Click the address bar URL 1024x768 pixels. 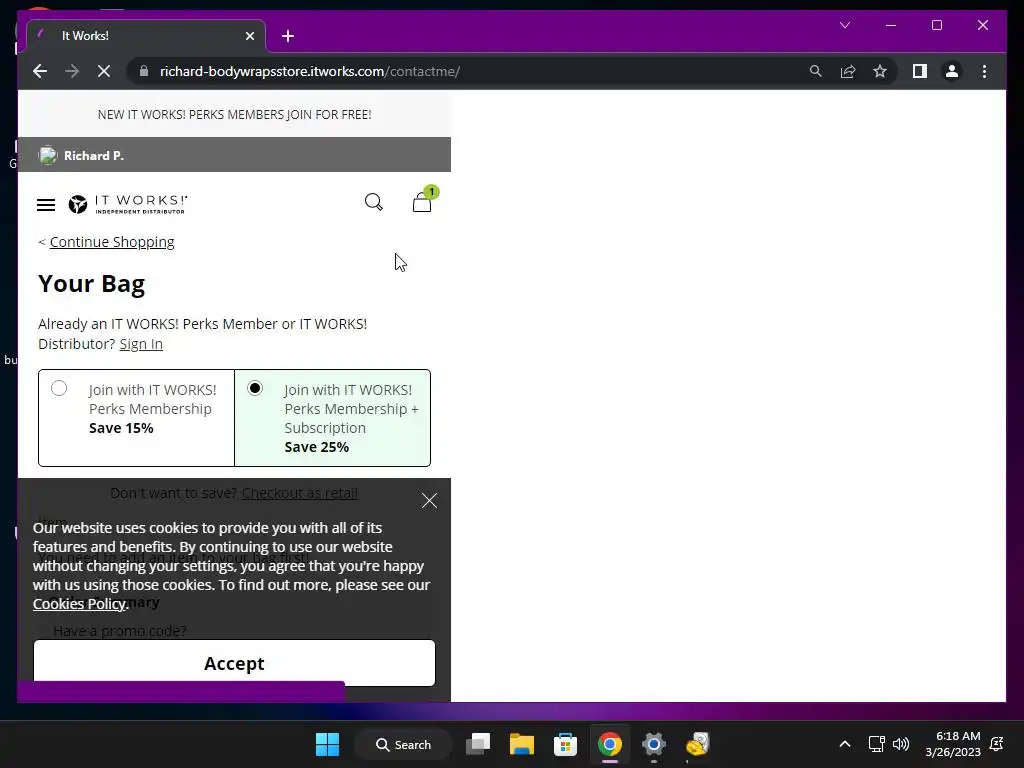pos(310,71)
